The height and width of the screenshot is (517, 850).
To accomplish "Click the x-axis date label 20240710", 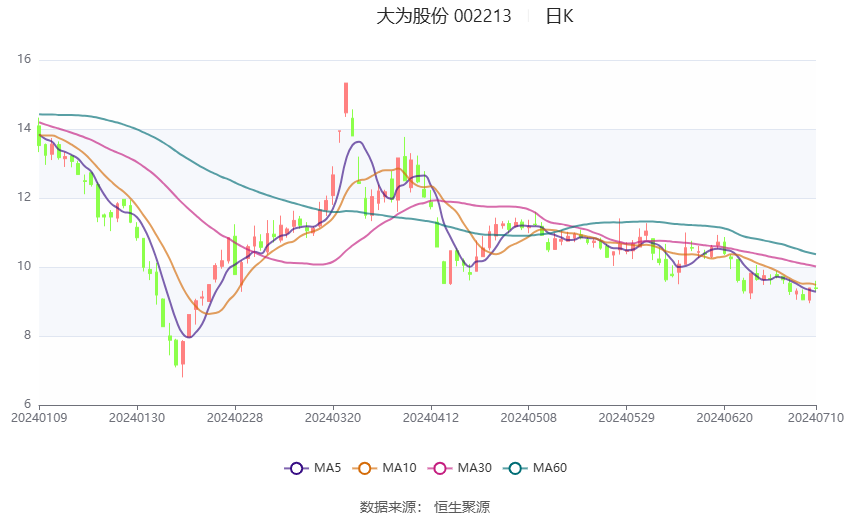I will click(x=816, y=418).
